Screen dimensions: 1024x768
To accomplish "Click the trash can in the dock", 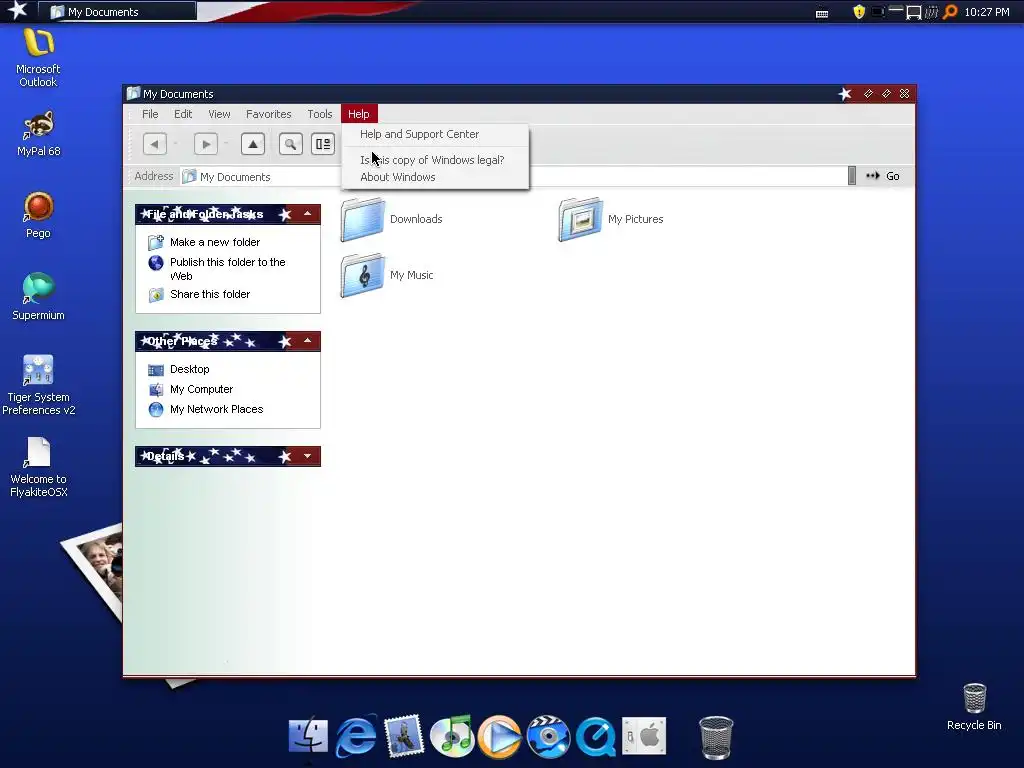I will [716, 738].
